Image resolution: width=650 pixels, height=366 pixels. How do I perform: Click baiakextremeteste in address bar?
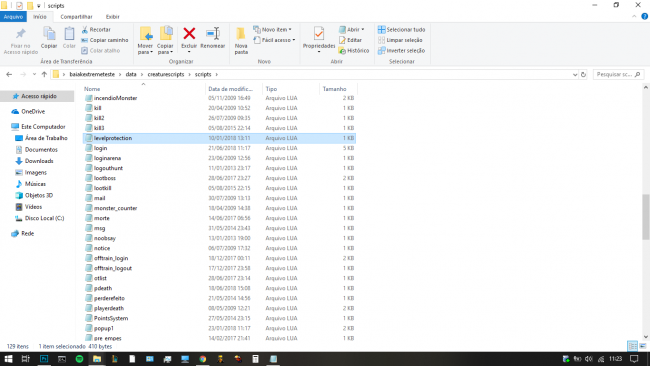92,74
